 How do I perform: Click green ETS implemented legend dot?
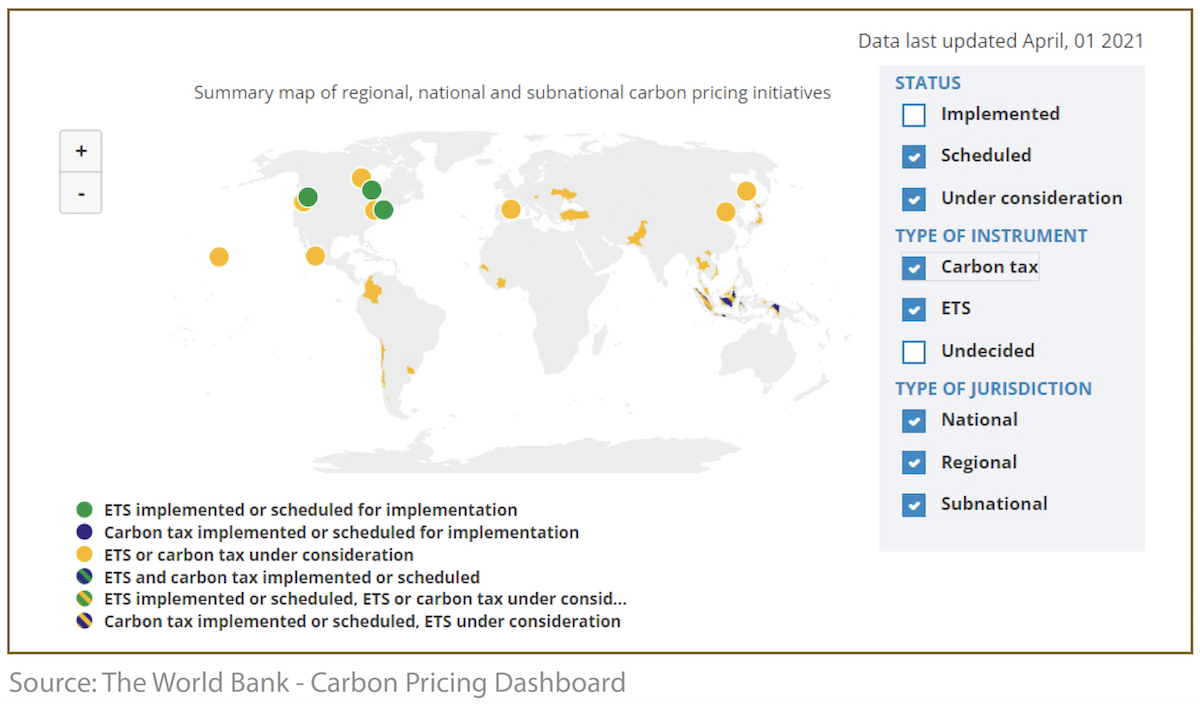point(84,510)
